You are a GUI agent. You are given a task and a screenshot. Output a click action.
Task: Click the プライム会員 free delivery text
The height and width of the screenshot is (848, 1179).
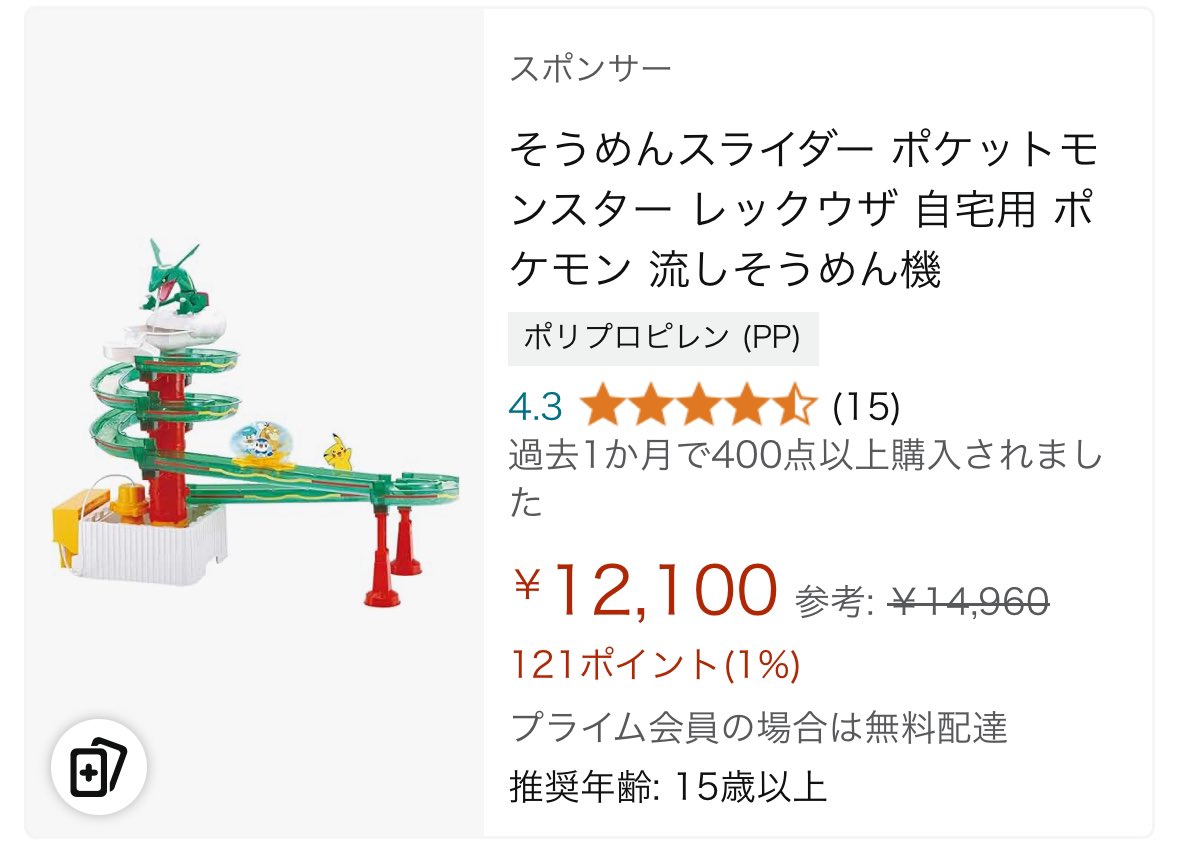pos(758,727)
